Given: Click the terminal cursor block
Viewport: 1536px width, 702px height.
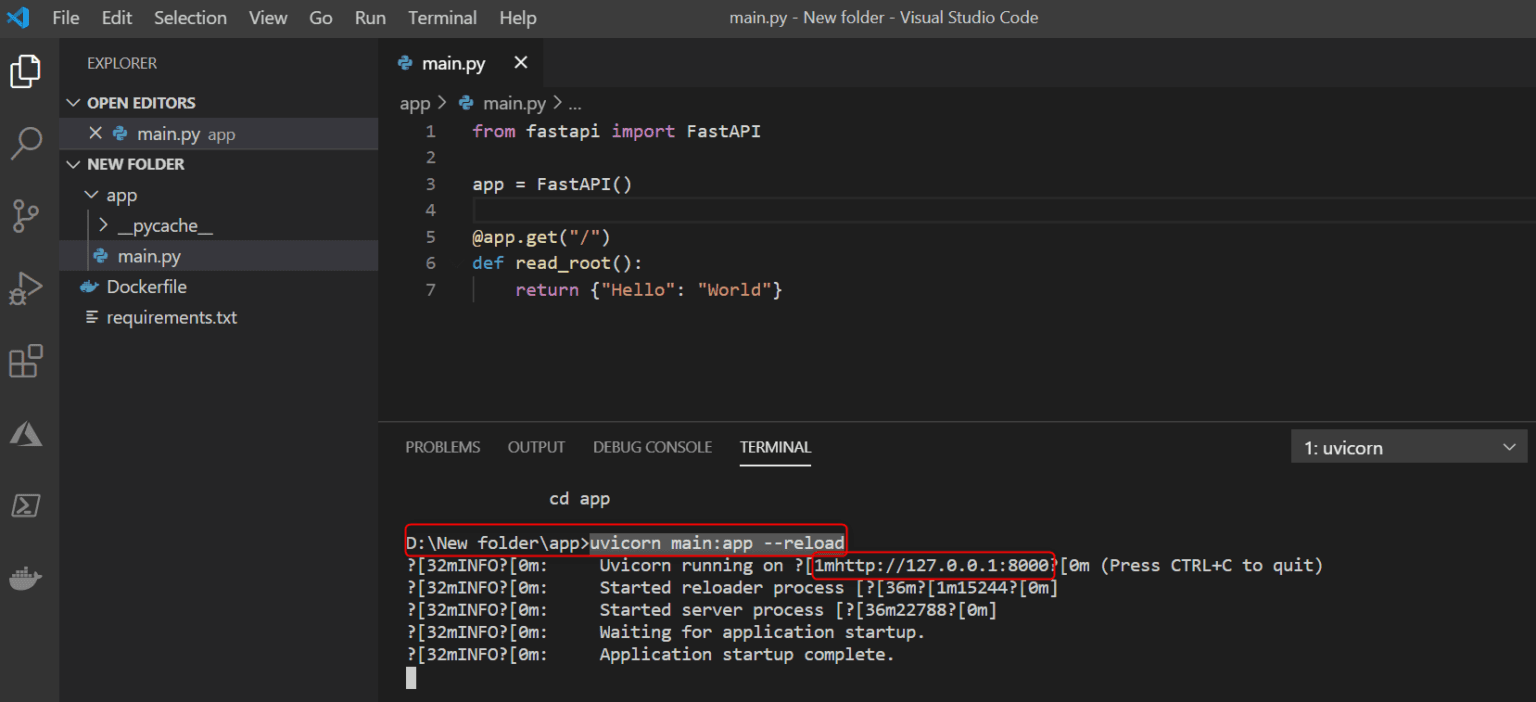Looking at the screenshot, I should click(410, 678).
